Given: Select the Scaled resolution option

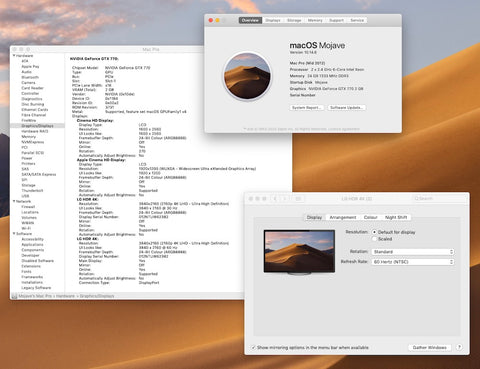Looking at the screenshot, I should pyautogui.click(x=375, y=239).
